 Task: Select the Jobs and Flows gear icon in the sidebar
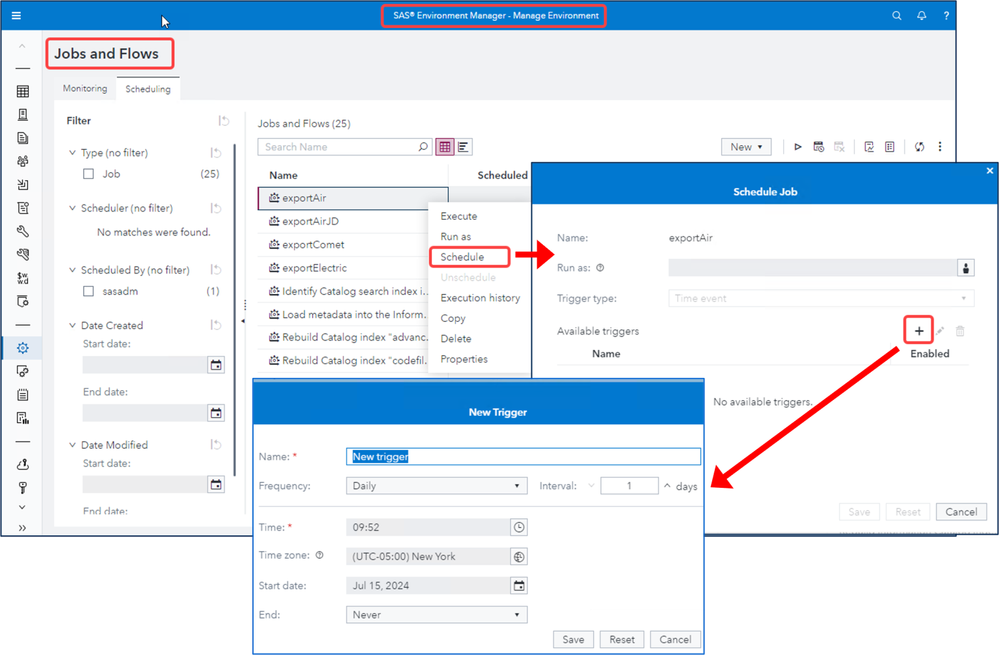[x=23, y=348]
